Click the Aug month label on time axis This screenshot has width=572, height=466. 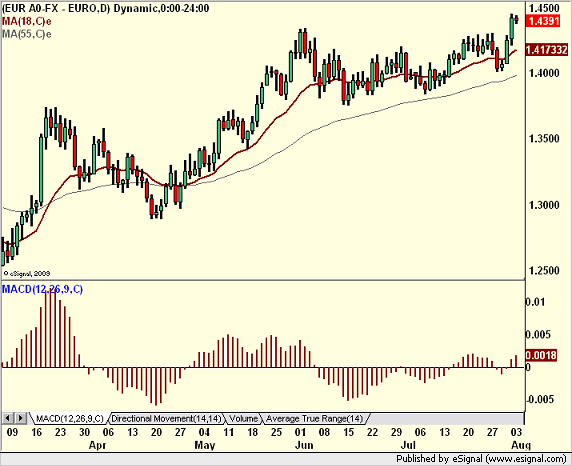(x=521, y=445)
